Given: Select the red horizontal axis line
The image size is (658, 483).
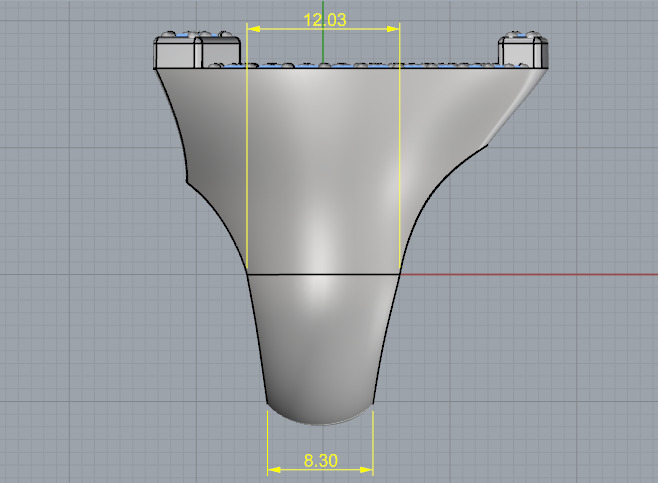Looking at the screenshot, I should tap(529, 275).
